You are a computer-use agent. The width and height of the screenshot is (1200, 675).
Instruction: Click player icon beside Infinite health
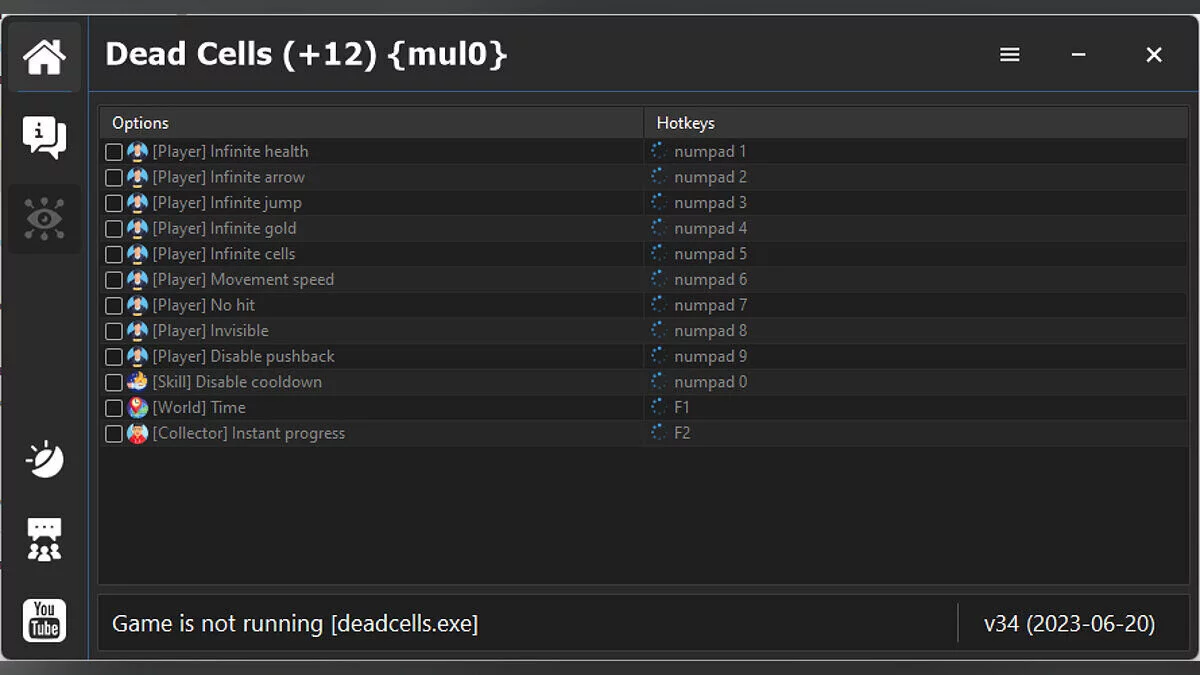pos(138,152)
